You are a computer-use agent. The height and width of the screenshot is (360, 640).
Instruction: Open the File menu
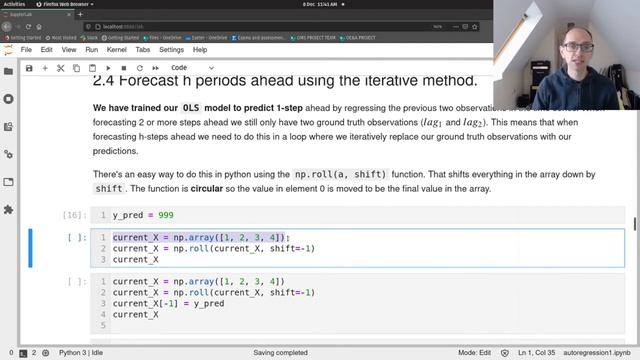[x=26, y=50]
